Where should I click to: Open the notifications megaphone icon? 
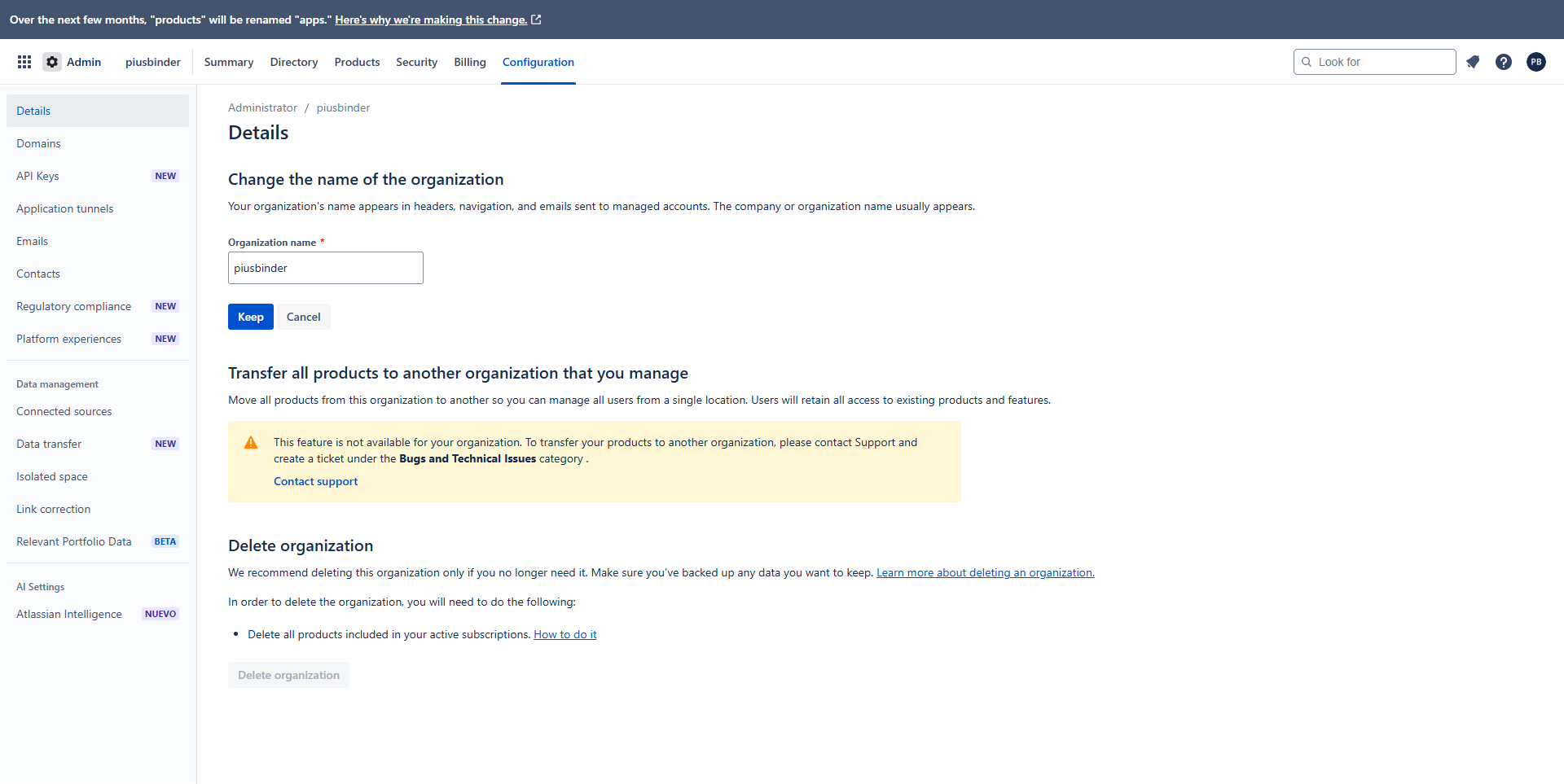(x=1473, y=62)
